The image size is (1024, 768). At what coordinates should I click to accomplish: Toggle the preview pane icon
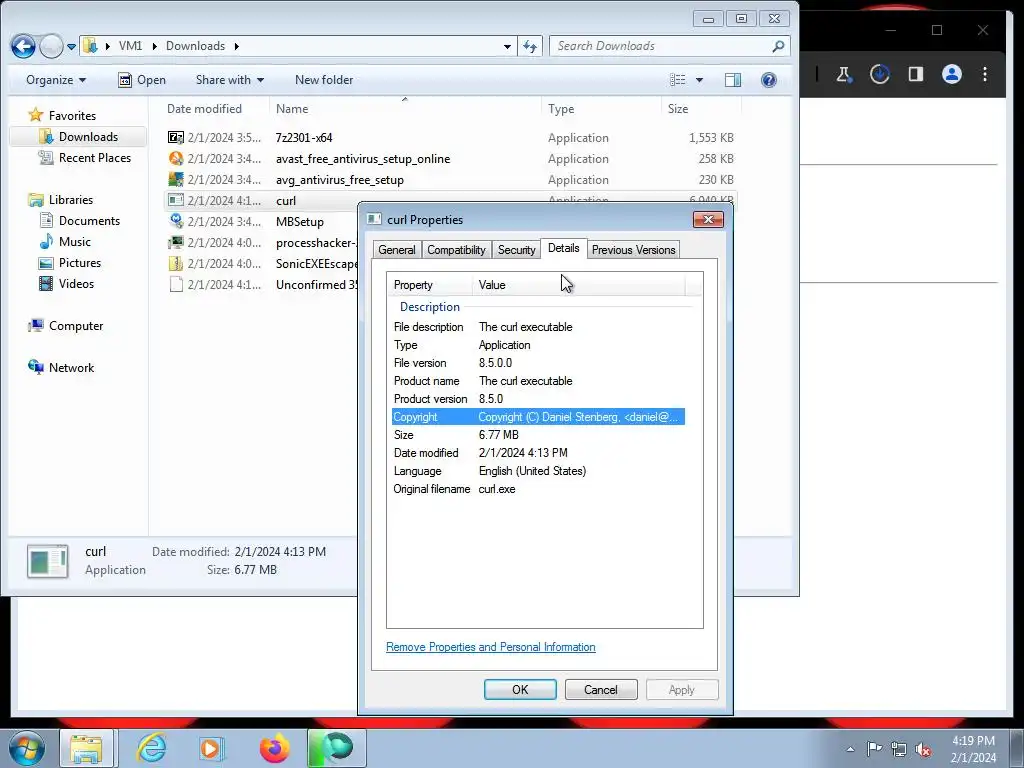click(733, 80)
